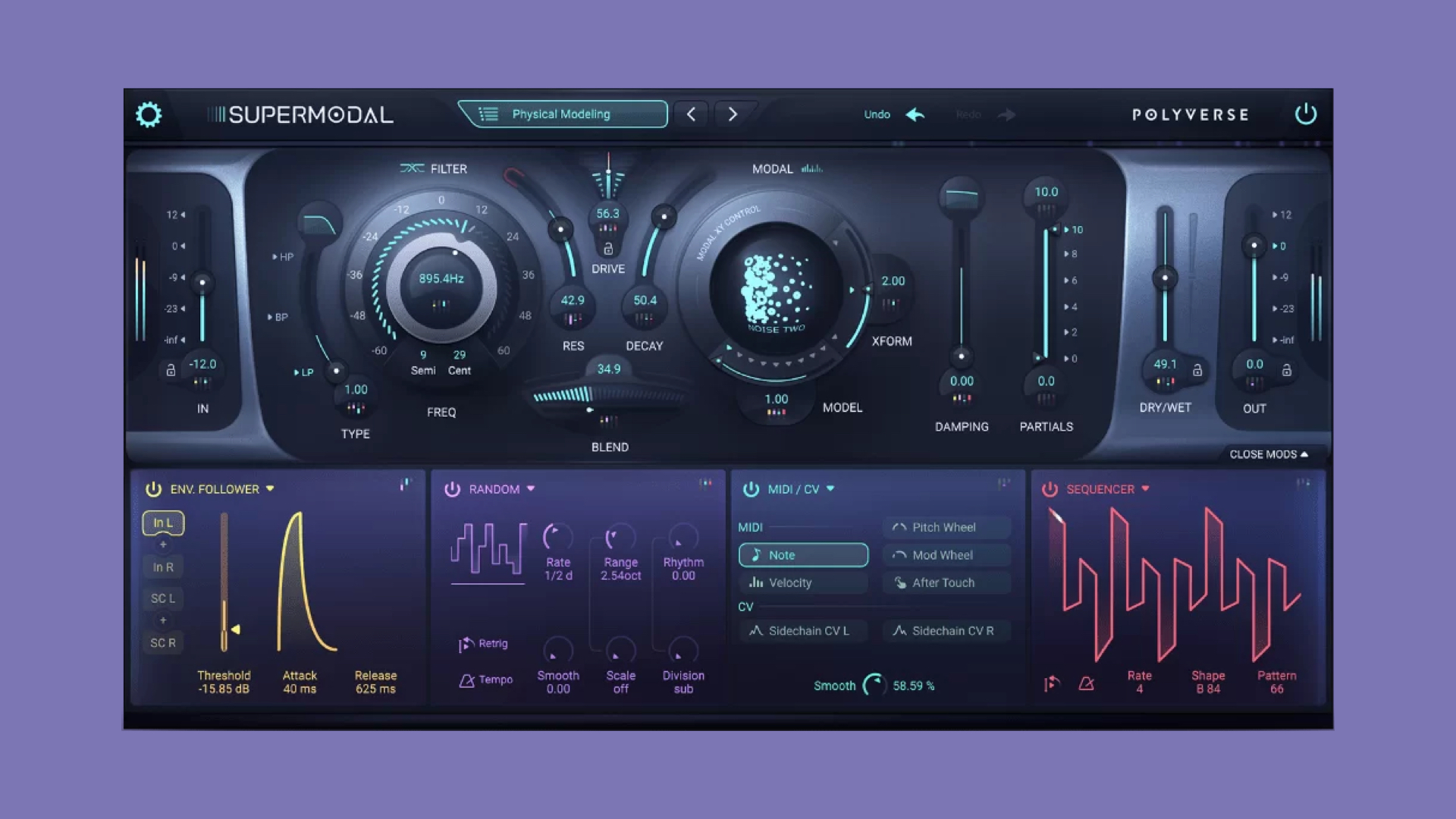Click the Random Range knob
Screen dimensions: 1456x819
click(620, 537)
